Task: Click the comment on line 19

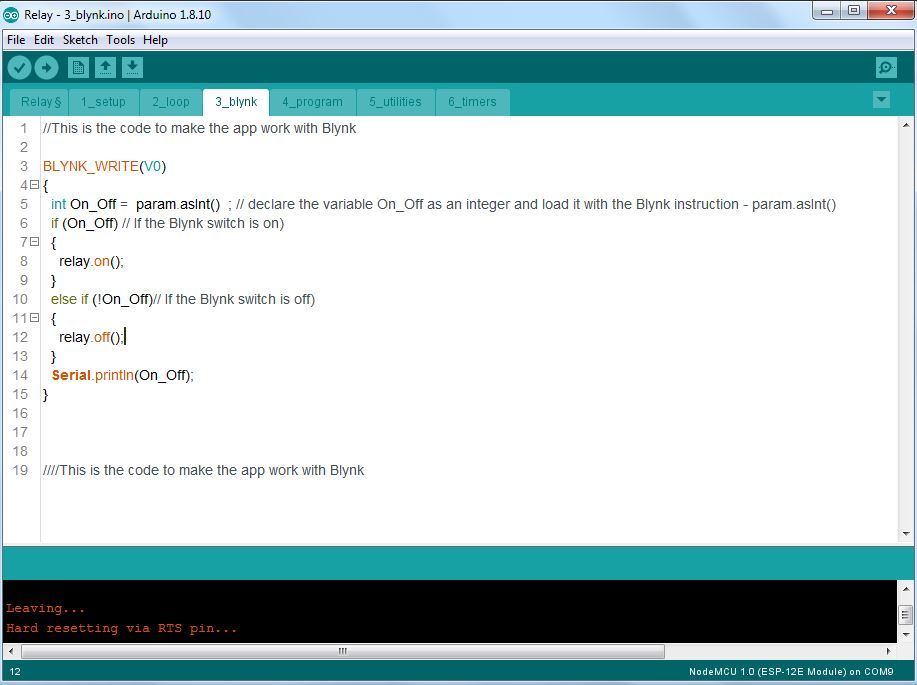Action: [x=204, y=470]
